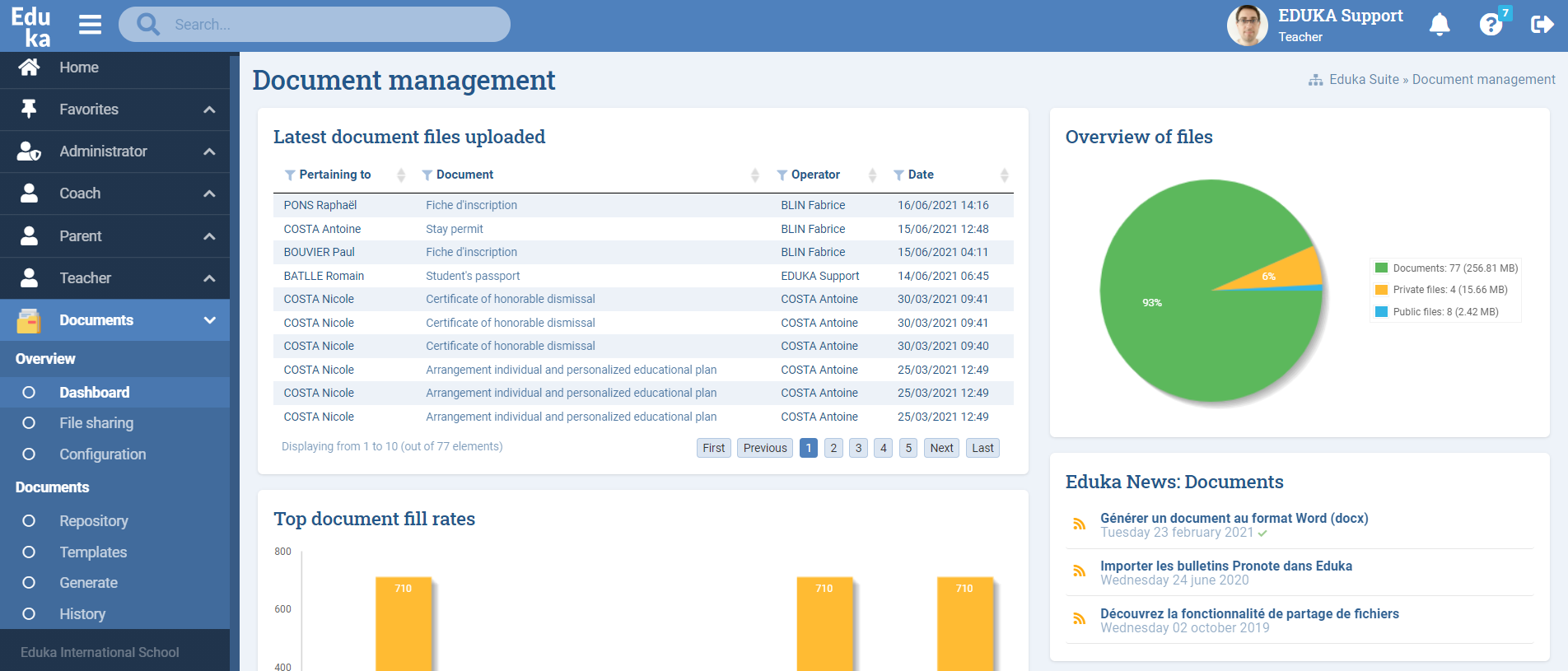This screenshot has height=671, width=1568.
Task: Click the Pertaining to filter funnel icon
Action: [290, 175]
